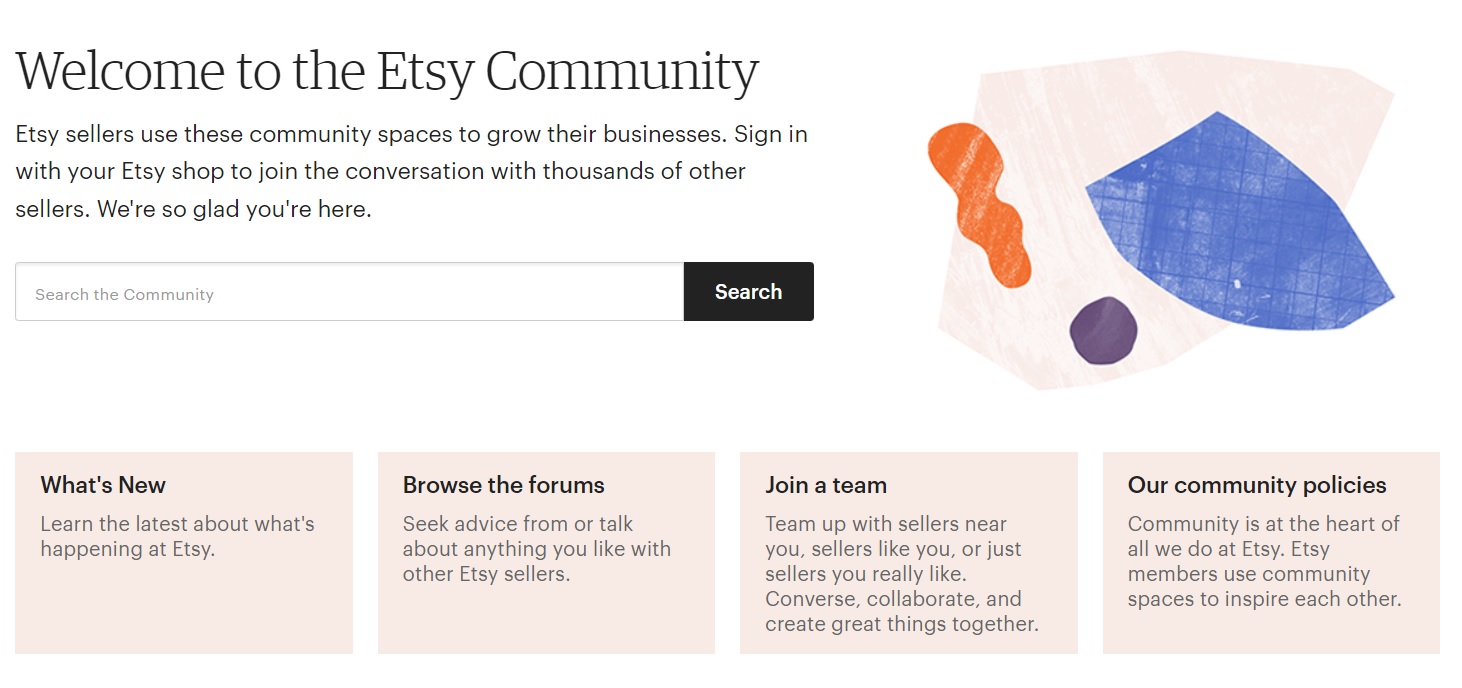Click the "Join a team" heading
Screen dimensions: 1462x688
coord(826,485)
